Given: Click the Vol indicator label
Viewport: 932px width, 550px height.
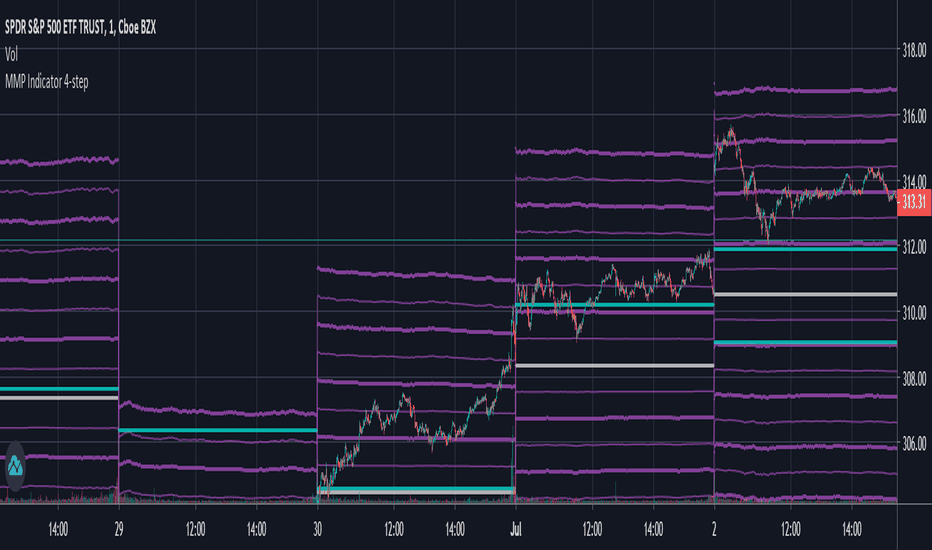Looking at the screenshot, I should [x=11, y=55].
